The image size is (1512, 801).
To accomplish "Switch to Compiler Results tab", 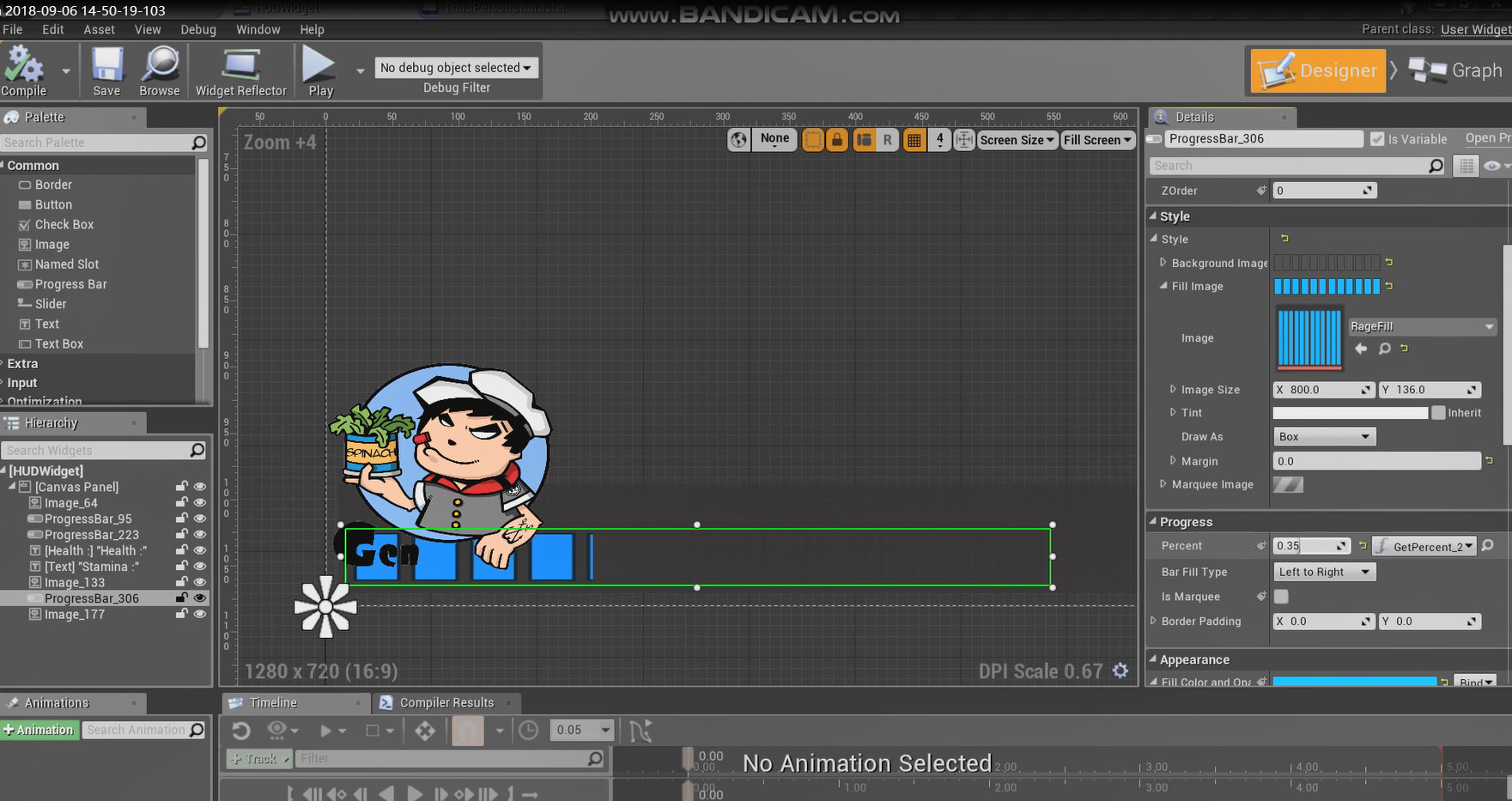I will pos(446,702).
